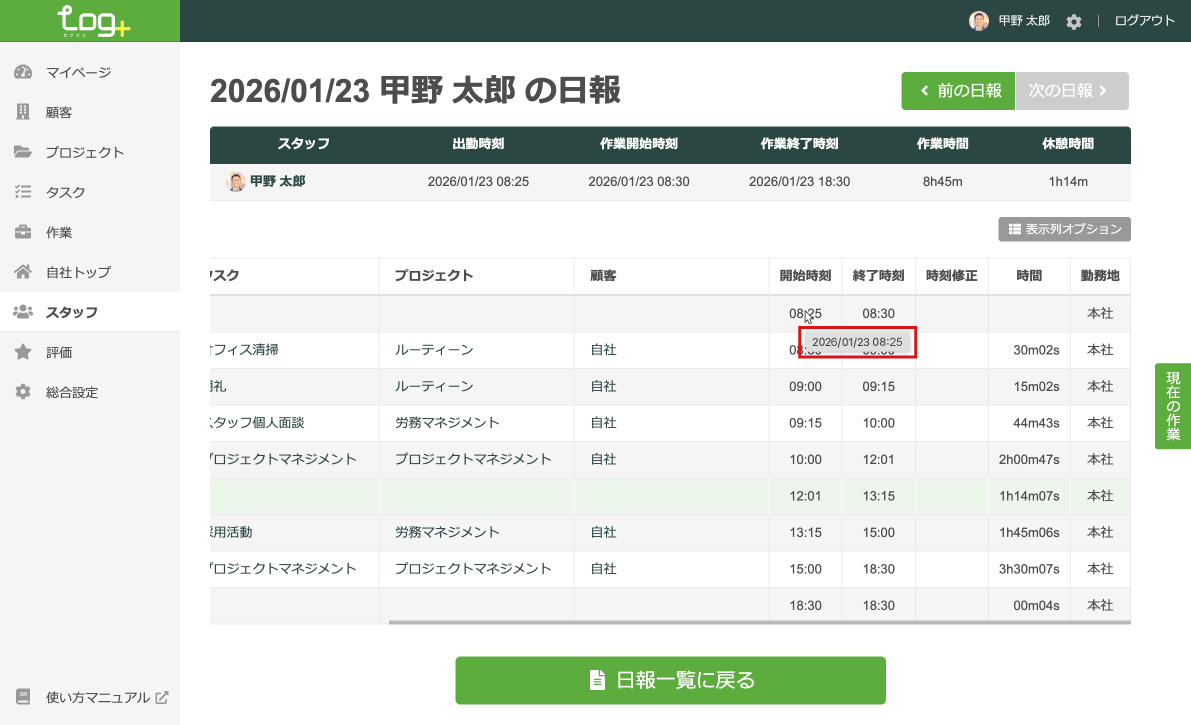The image size is (1191, 725).
Task: Click the 開始時刻 column header
Action: pyautogui.click(x=805, y=276)
